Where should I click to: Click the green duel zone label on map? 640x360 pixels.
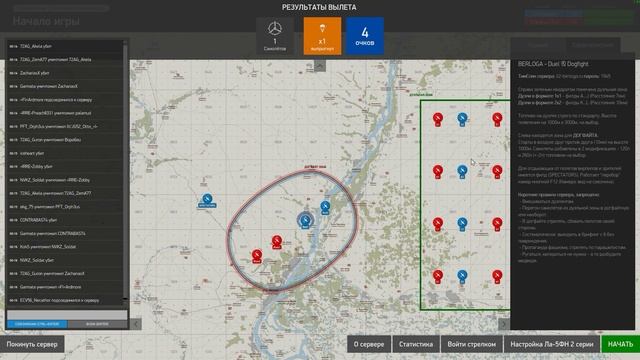click(x=421, y=95)
